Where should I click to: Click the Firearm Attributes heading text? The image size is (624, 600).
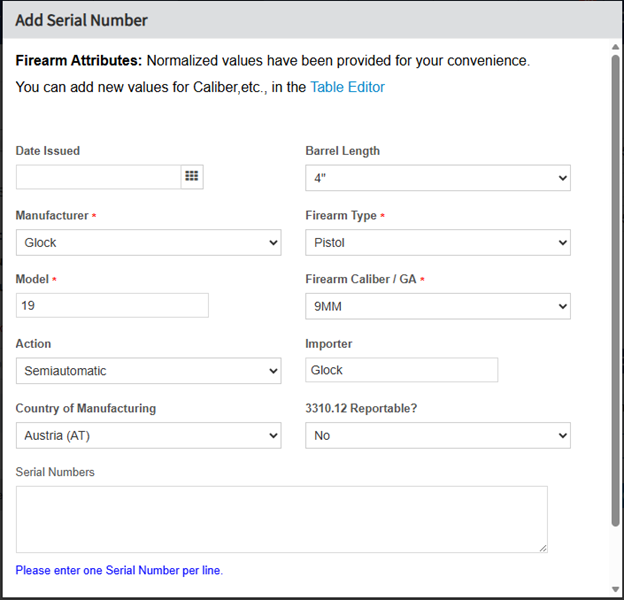[77, 61]
